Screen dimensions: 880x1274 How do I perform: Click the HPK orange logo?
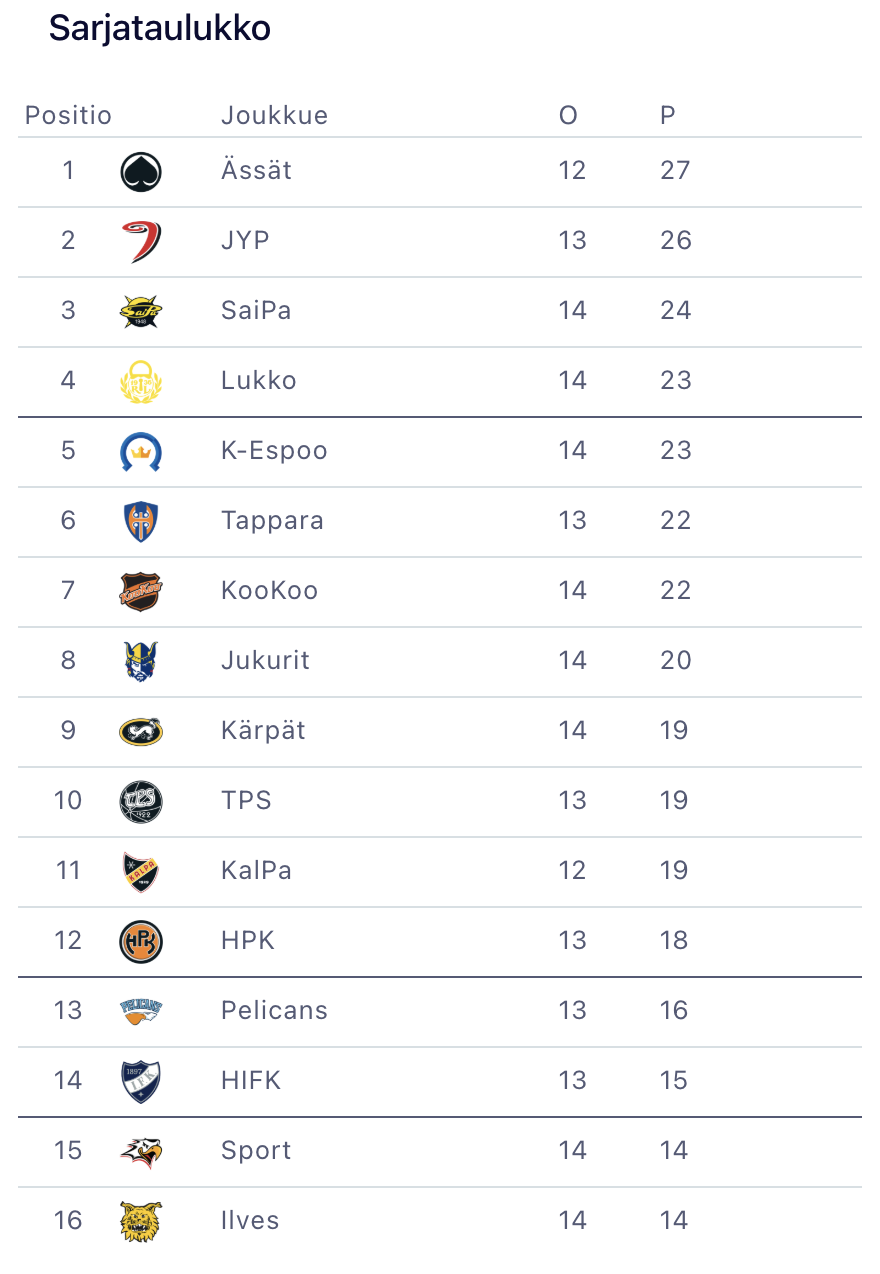pos(141,941)
